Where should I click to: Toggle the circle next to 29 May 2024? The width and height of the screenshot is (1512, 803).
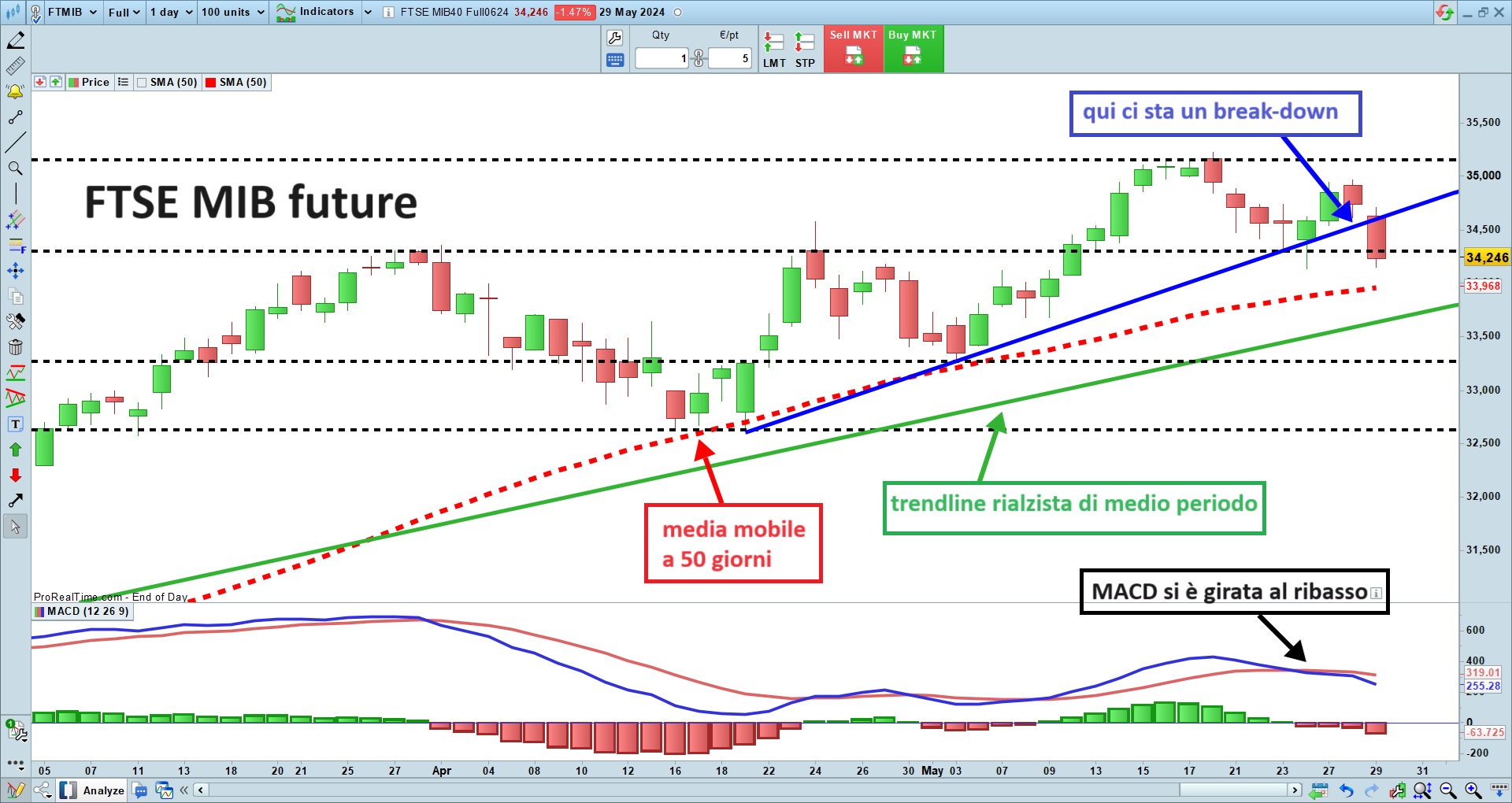pos(678,13)
